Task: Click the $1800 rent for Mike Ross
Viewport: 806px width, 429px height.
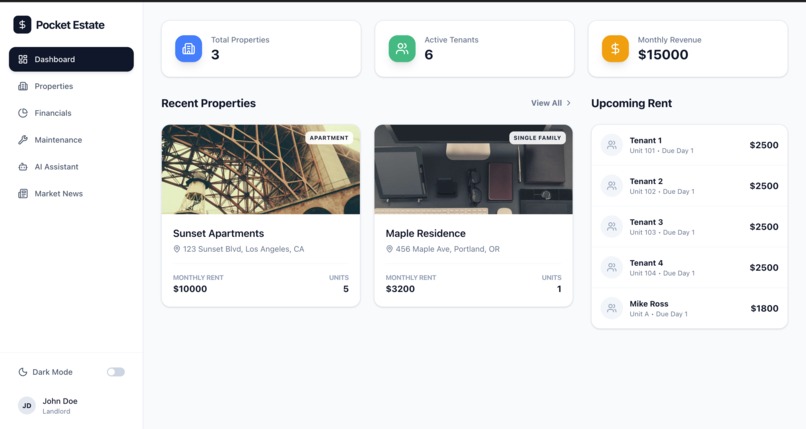Action: [x=764, y=308]
